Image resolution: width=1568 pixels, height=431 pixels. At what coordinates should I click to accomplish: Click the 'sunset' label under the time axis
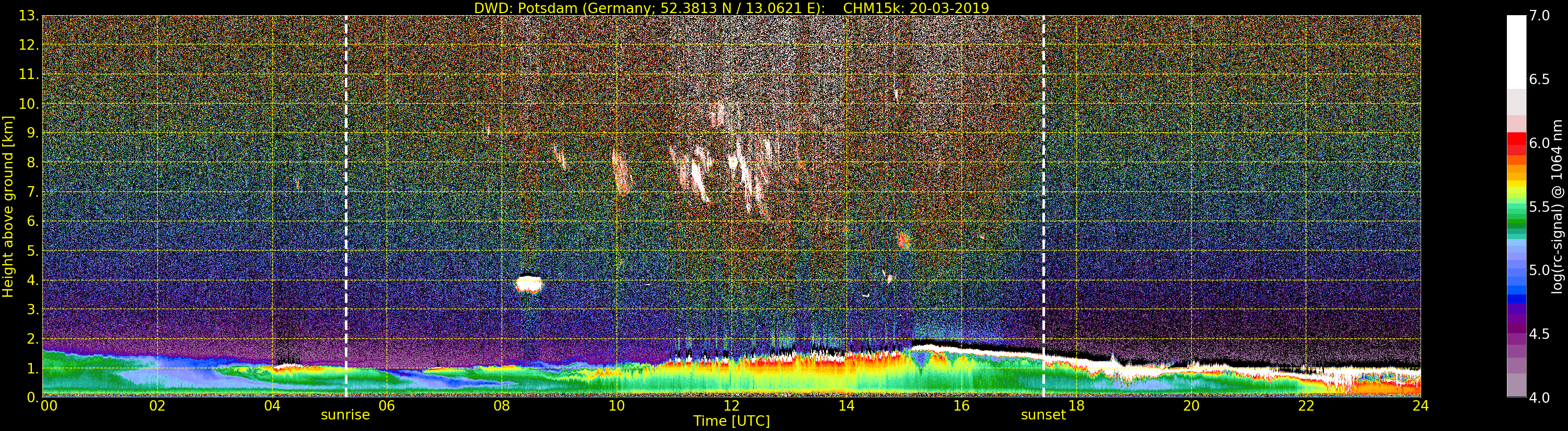(x=1043, y=415)
